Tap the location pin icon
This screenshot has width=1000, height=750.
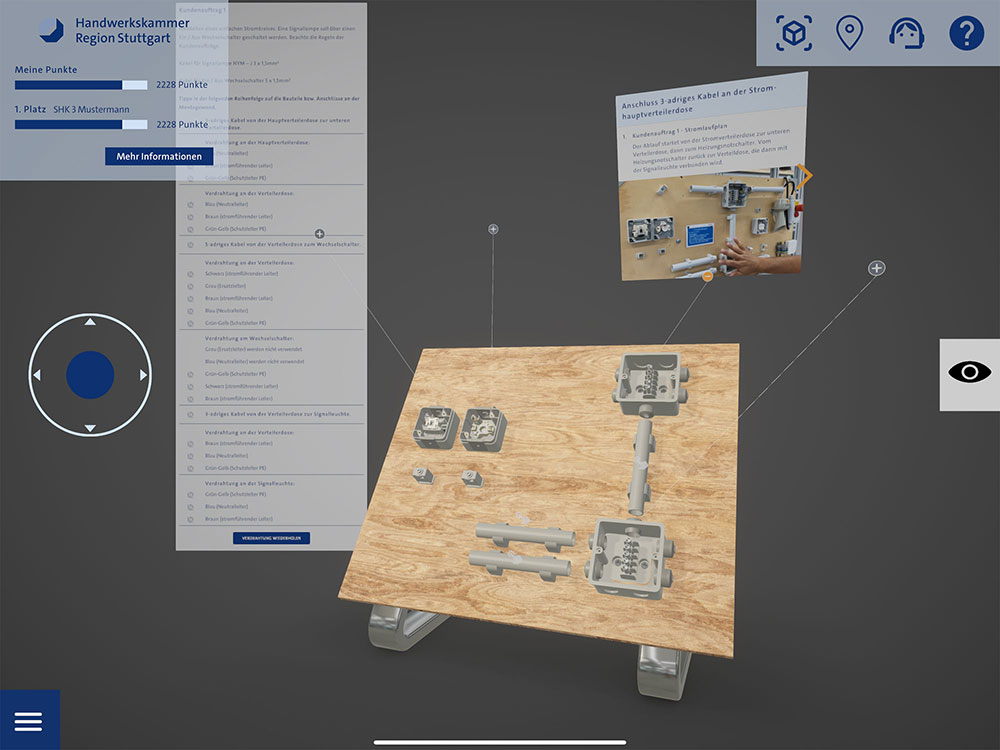849,34
